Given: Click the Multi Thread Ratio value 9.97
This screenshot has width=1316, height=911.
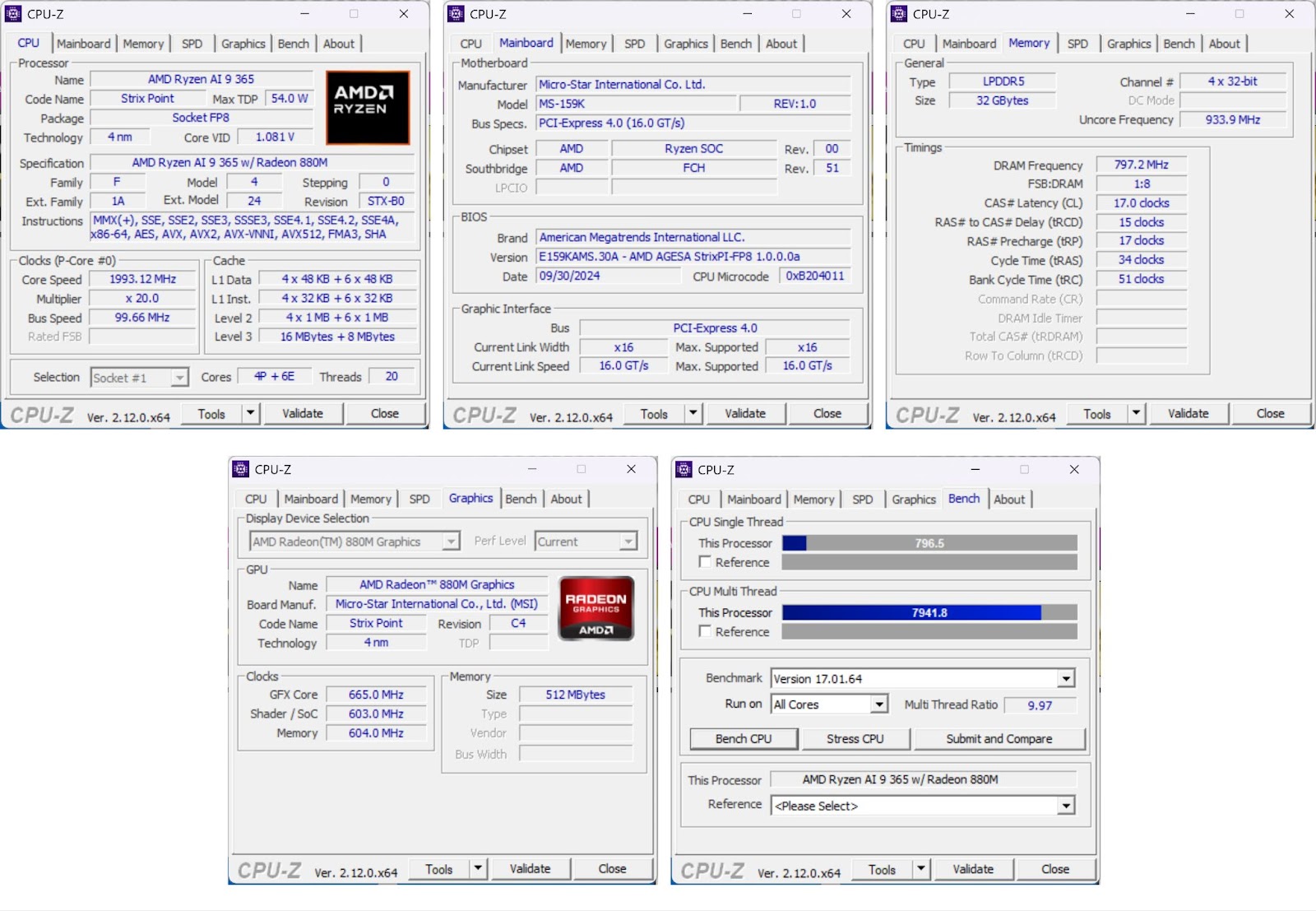Looking at the screenshot, I should 1040,705.
